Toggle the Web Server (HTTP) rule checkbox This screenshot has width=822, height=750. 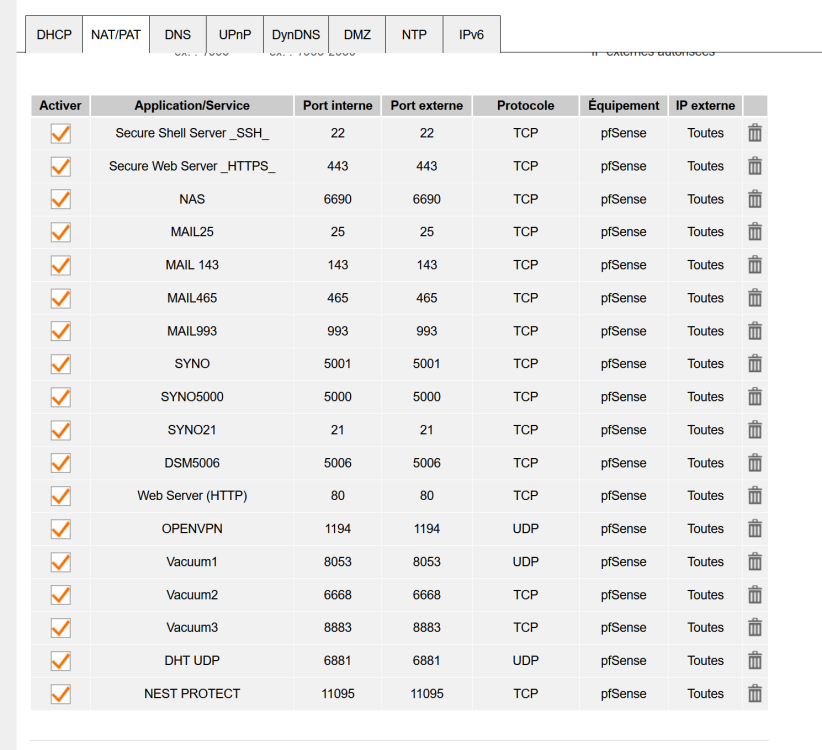click(x=60, y=496)
